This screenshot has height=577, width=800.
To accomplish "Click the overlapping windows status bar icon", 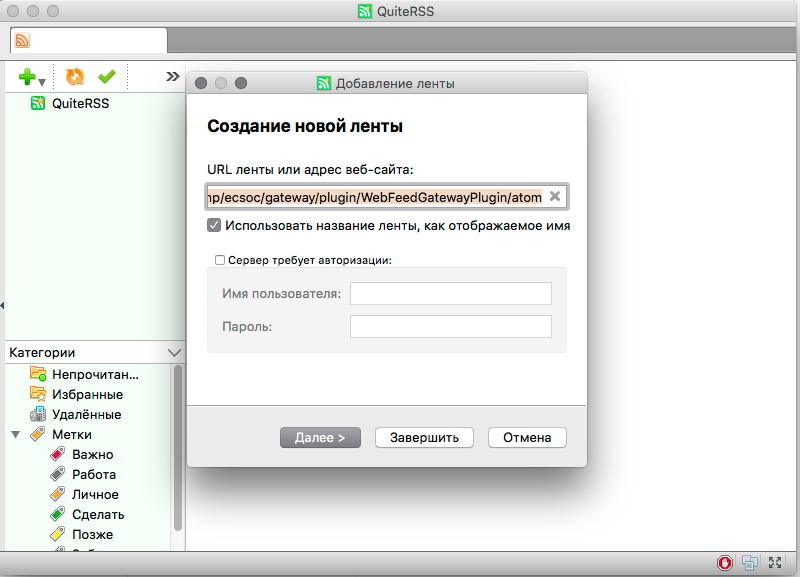I will click(x=749, y=563).
